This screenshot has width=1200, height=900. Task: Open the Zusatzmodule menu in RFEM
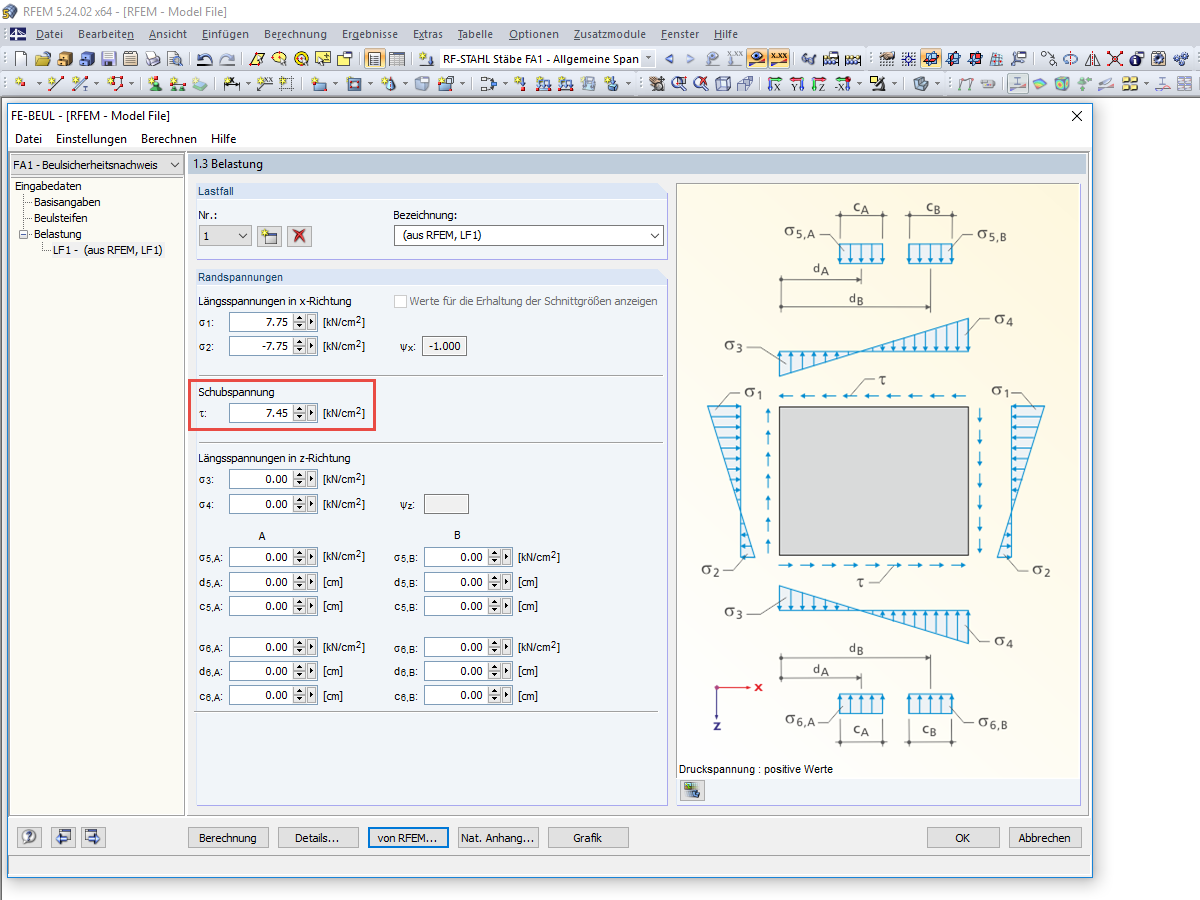607,34
